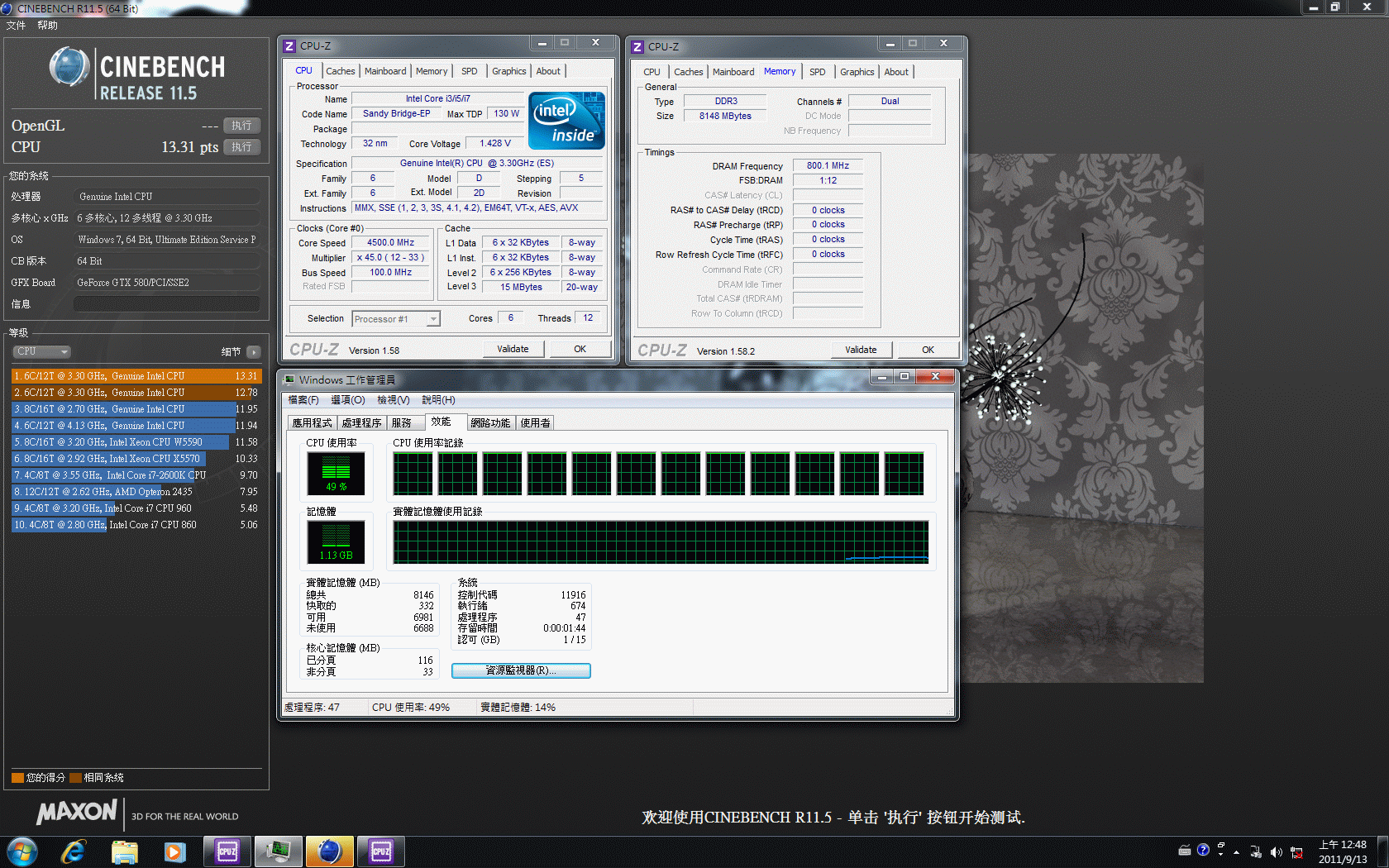
Task: Select rank 10 Core i7 CPU 860 result
Action: click(136, 525)
